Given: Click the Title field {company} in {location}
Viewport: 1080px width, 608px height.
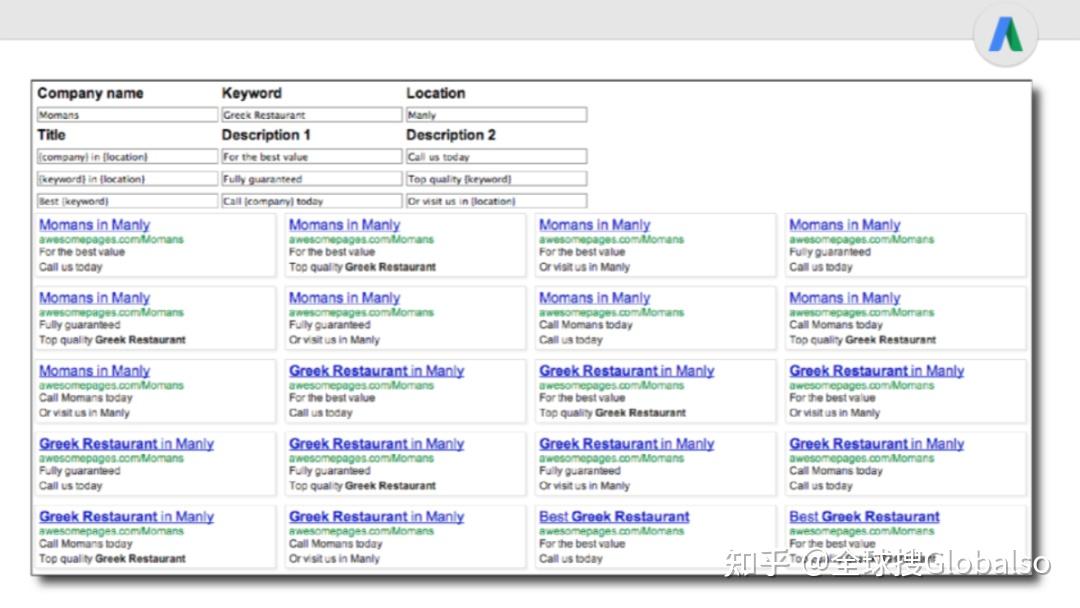Looking at the screenshot, I should (126, 156).
